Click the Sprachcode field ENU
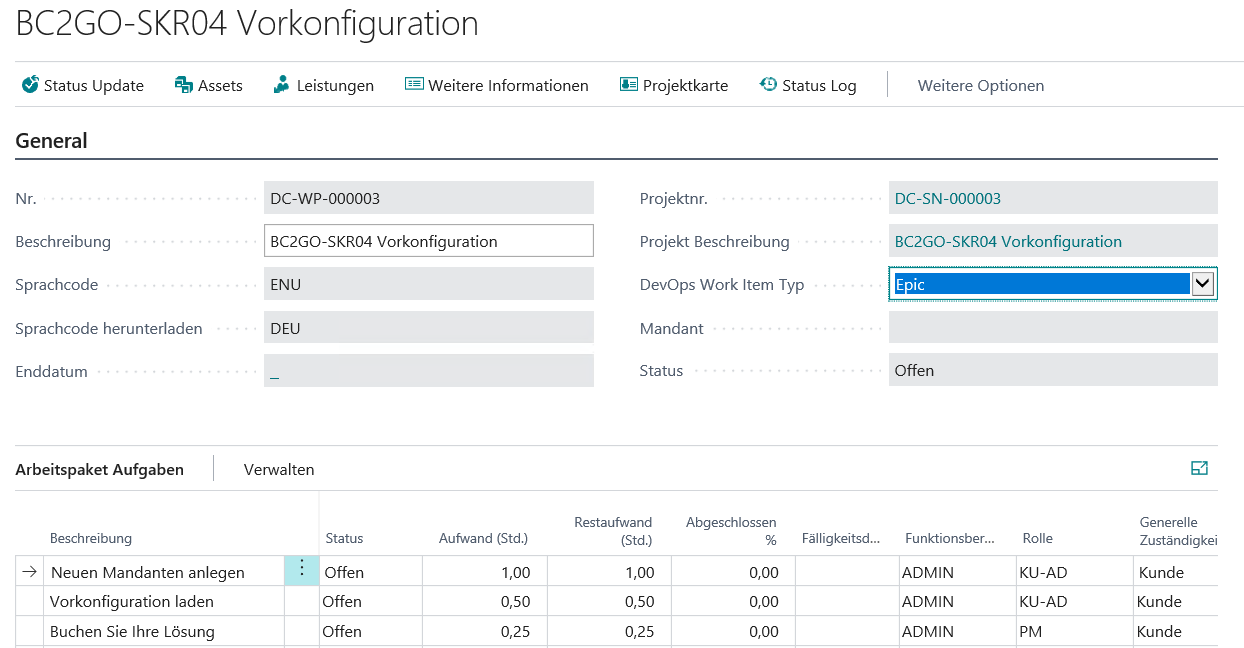This screenshot has width=1244, height=648. [429, 284]
